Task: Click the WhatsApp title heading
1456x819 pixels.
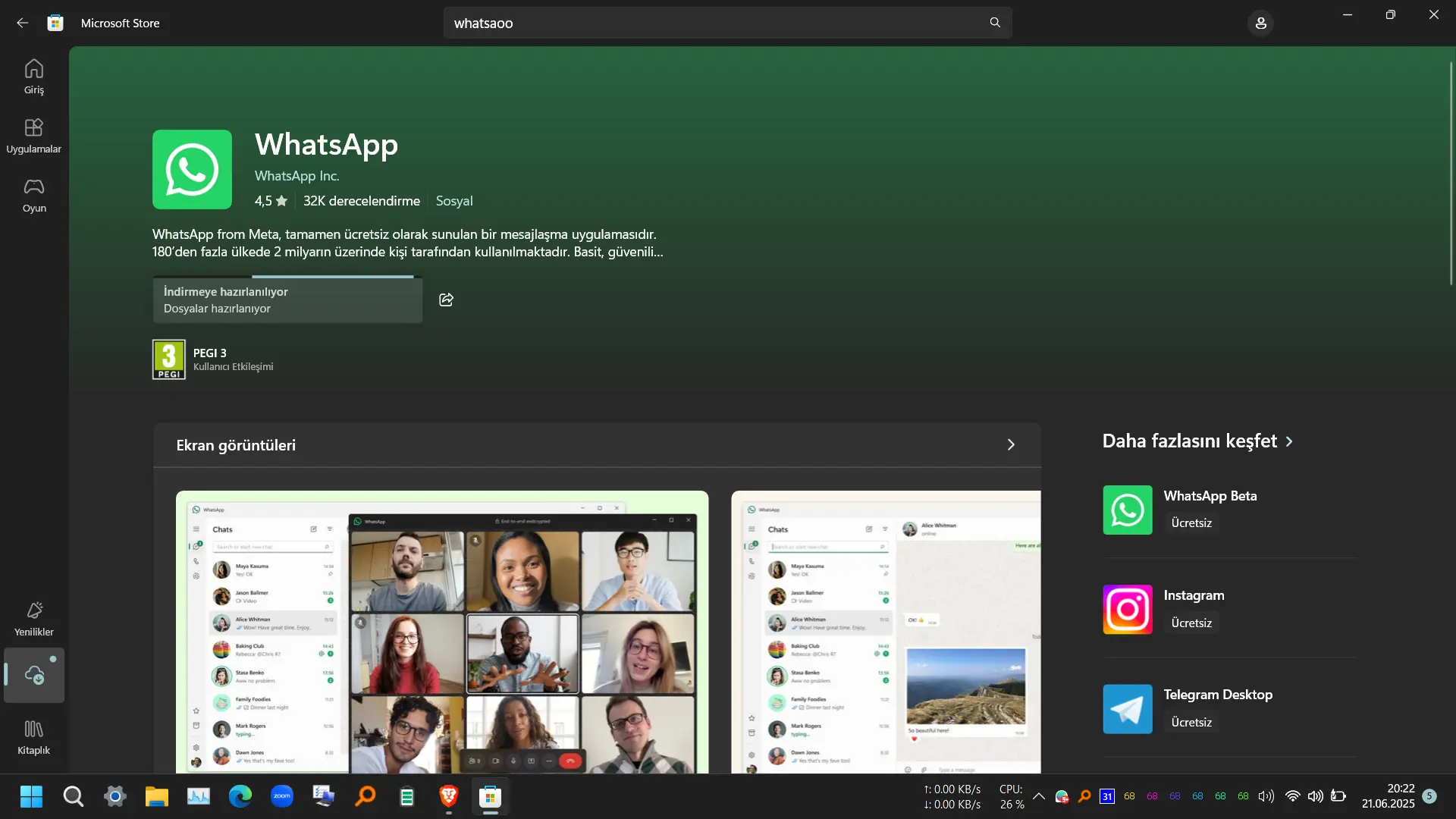Action: (x=326, y=144)
